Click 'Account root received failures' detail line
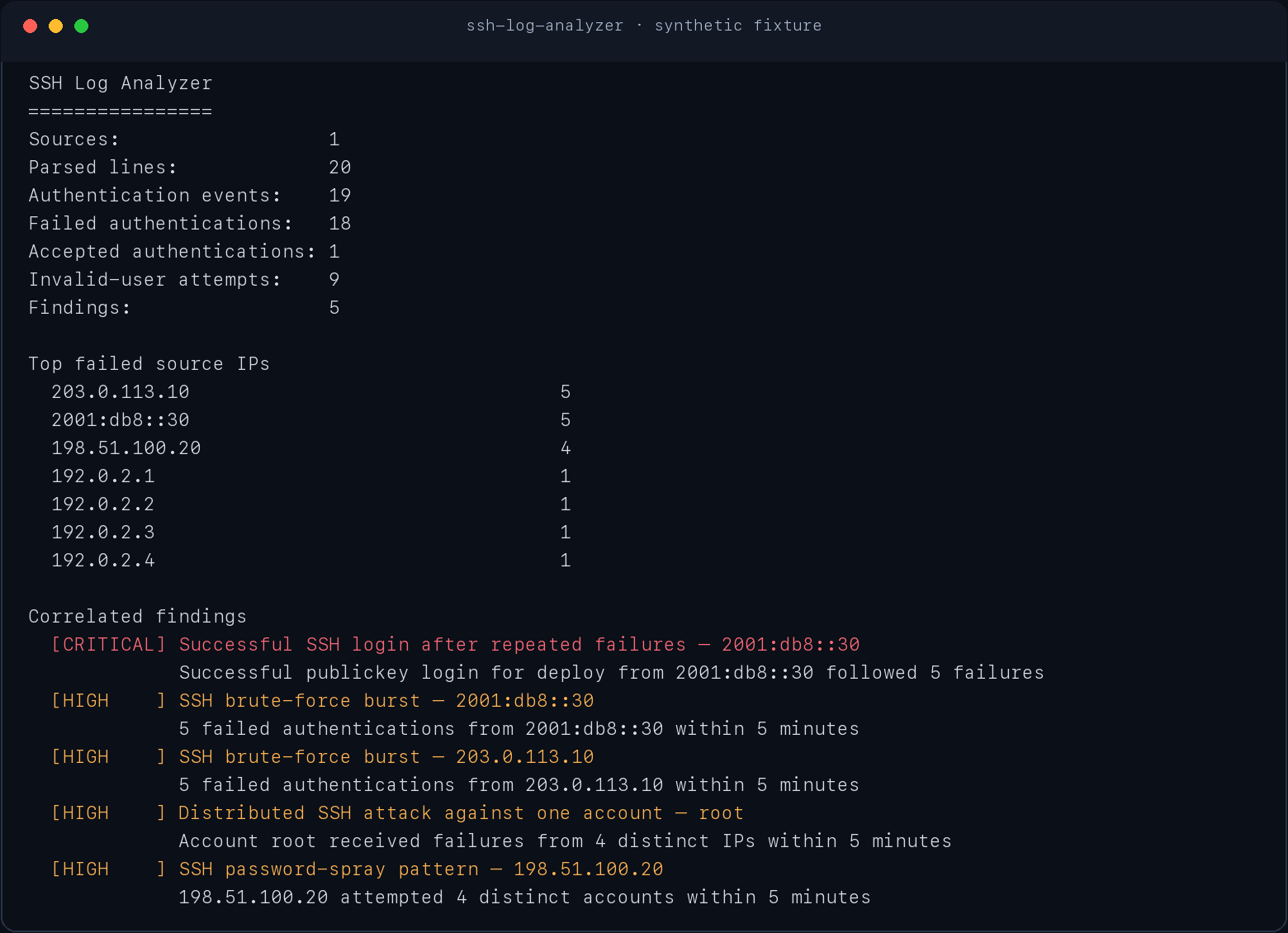Screen dimensions: 1288x933 pyautogui.click(x=566, y=841)
